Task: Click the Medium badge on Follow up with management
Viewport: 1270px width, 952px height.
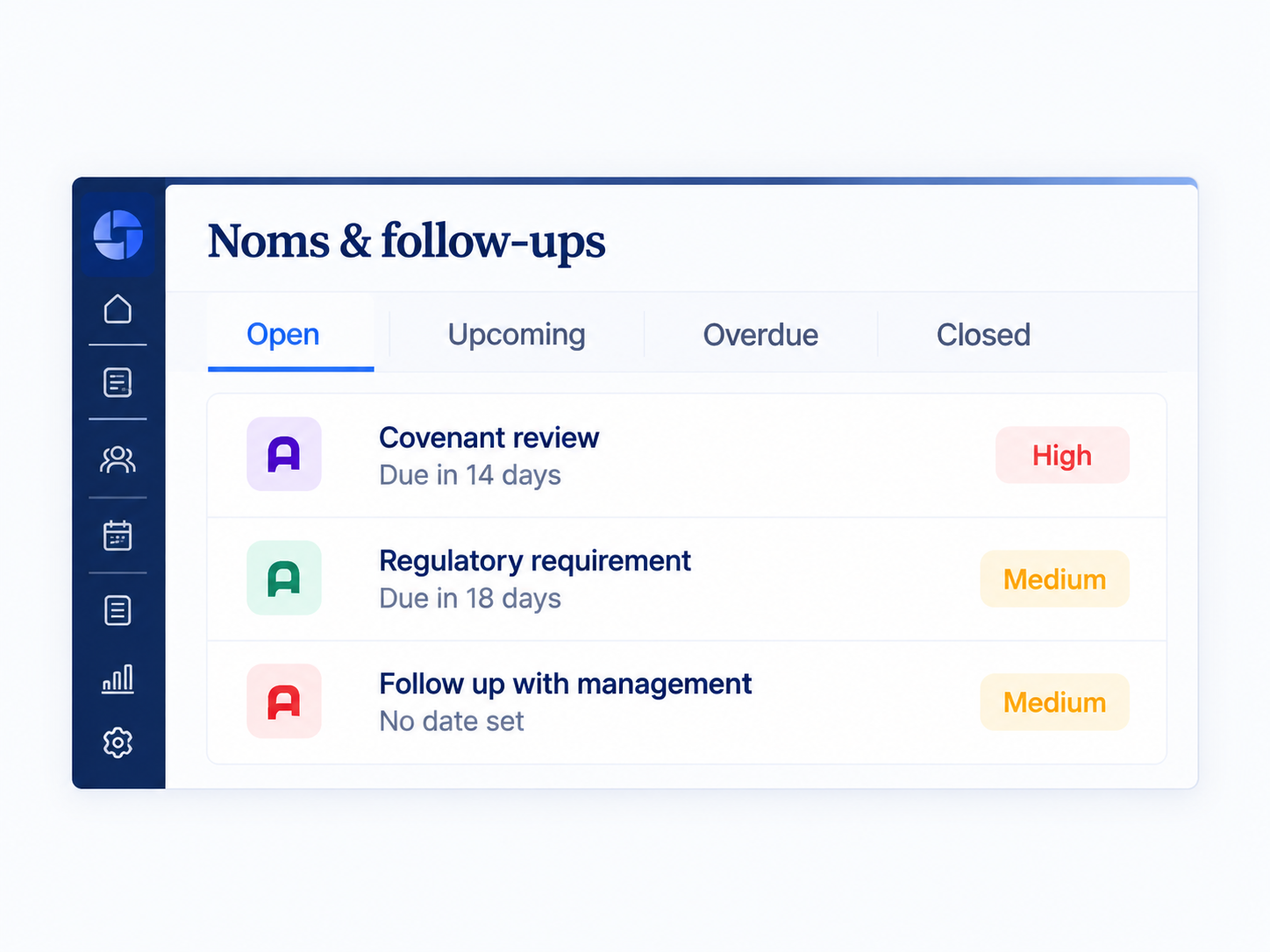Action: pyautogui.click(x=1054, y=702)
